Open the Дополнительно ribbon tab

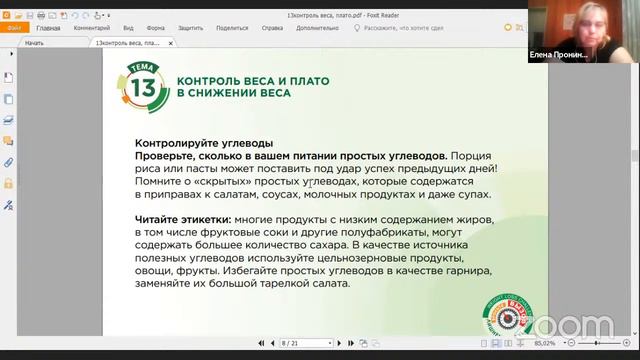[317, 28]
